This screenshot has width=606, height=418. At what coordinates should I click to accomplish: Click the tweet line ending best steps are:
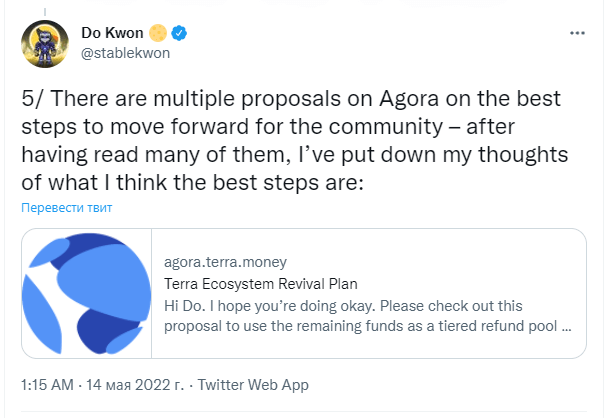coord(192,182)
